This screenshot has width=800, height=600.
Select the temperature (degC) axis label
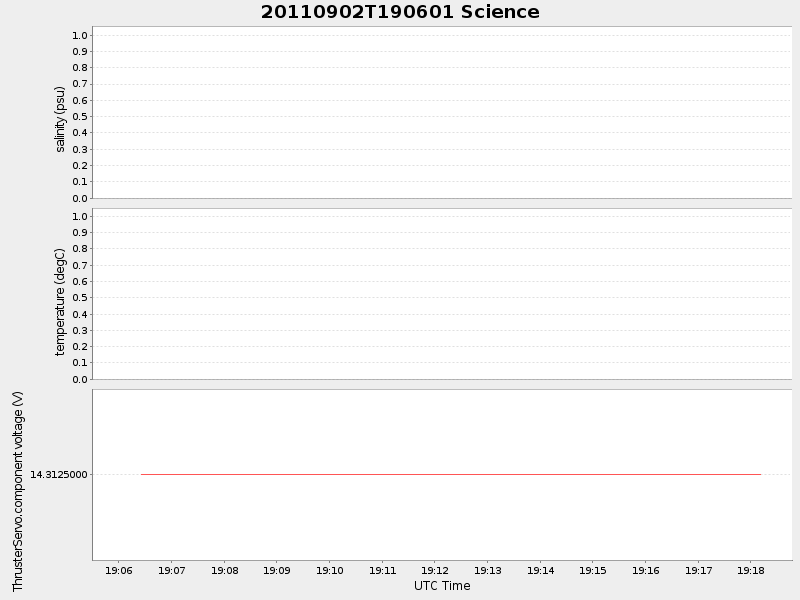click(60, 302)
